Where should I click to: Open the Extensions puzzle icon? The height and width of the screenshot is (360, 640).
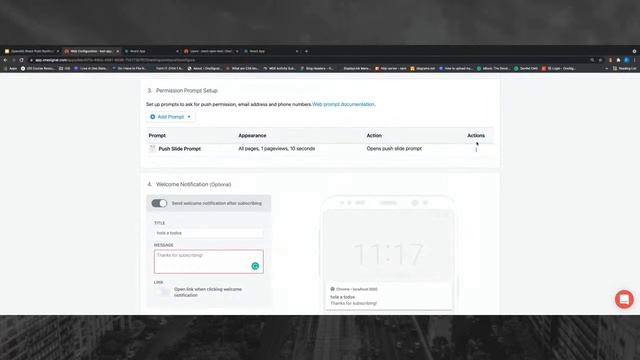tap(619, 60)
